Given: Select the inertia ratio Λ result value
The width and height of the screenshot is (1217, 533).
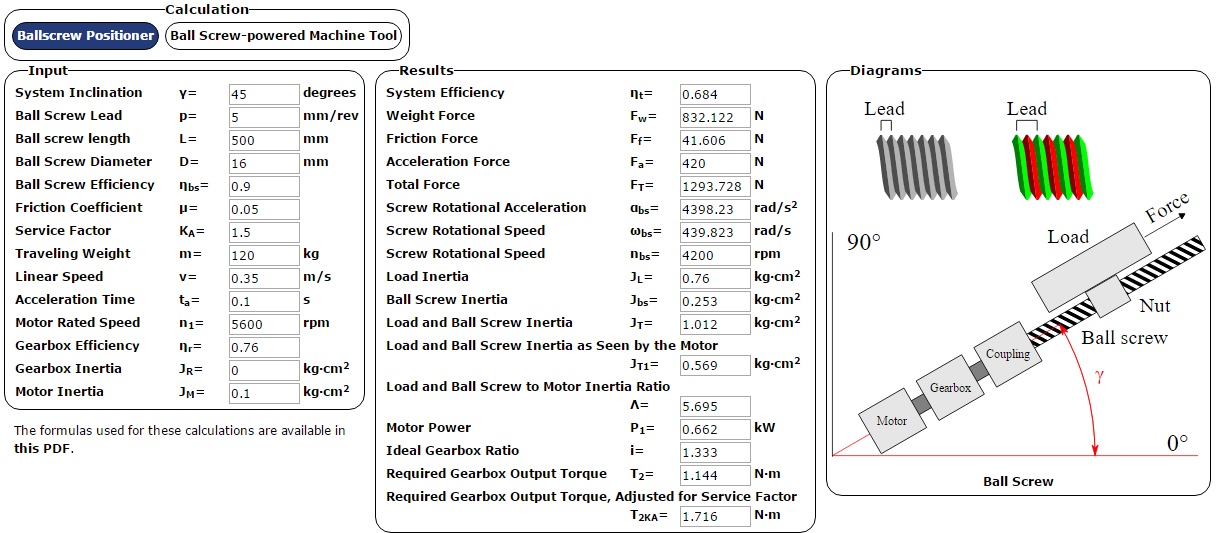Looking at the screenshot, I should click(x=715, y=406).
